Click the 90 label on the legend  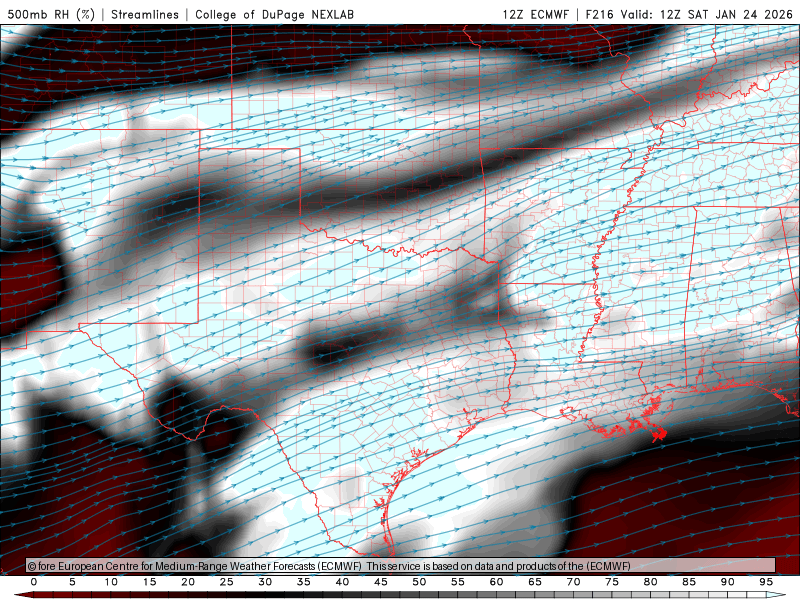tap(728, 582)
